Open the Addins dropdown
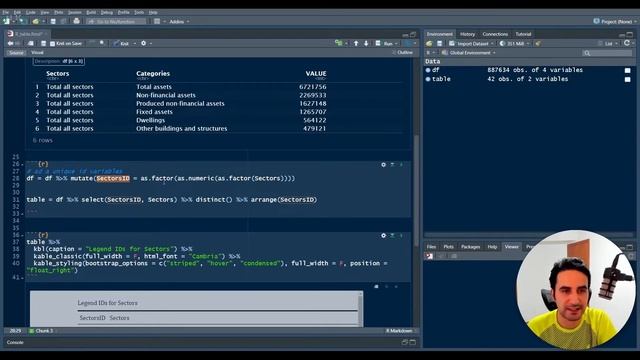Screen dimensions: 640x360 179,21
